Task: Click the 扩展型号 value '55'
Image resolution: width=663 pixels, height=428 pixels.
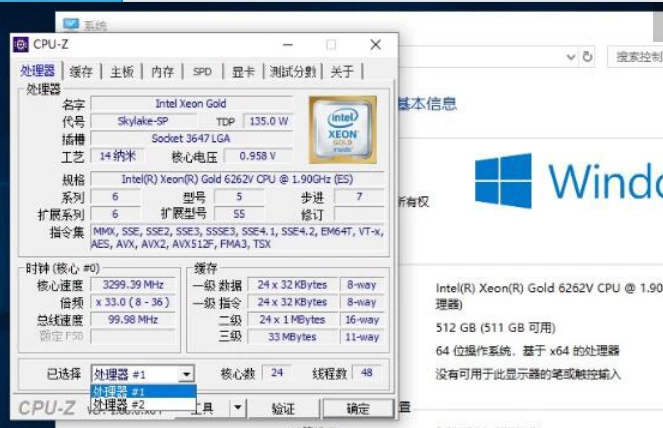Action: [x=239, y=214]
